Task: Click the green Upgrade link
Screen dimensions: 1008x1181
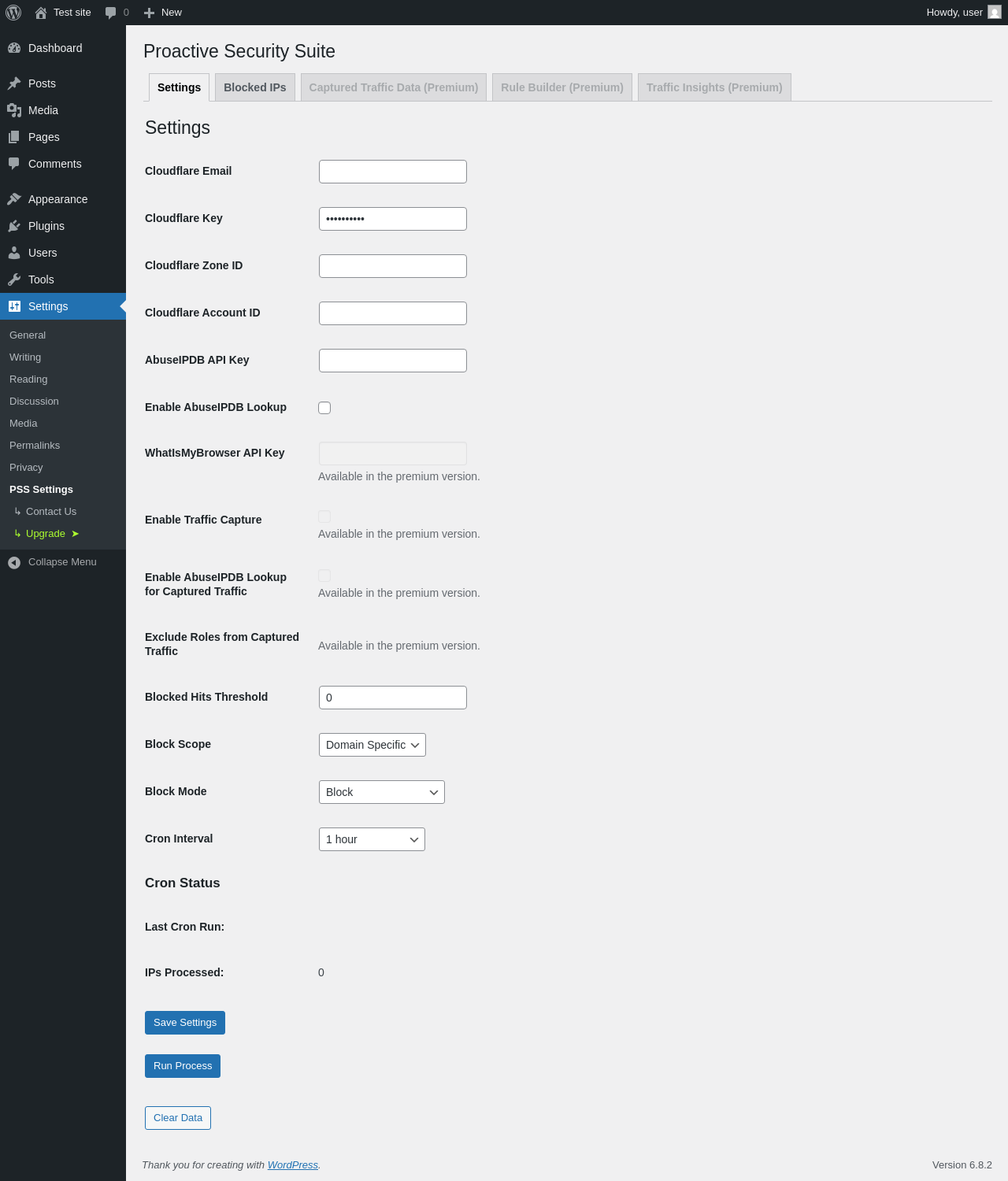Action: 63,534
